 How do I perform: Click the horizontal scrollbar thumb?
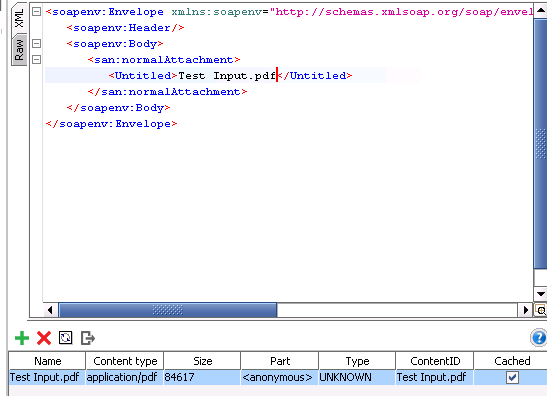tap(168, 310)
